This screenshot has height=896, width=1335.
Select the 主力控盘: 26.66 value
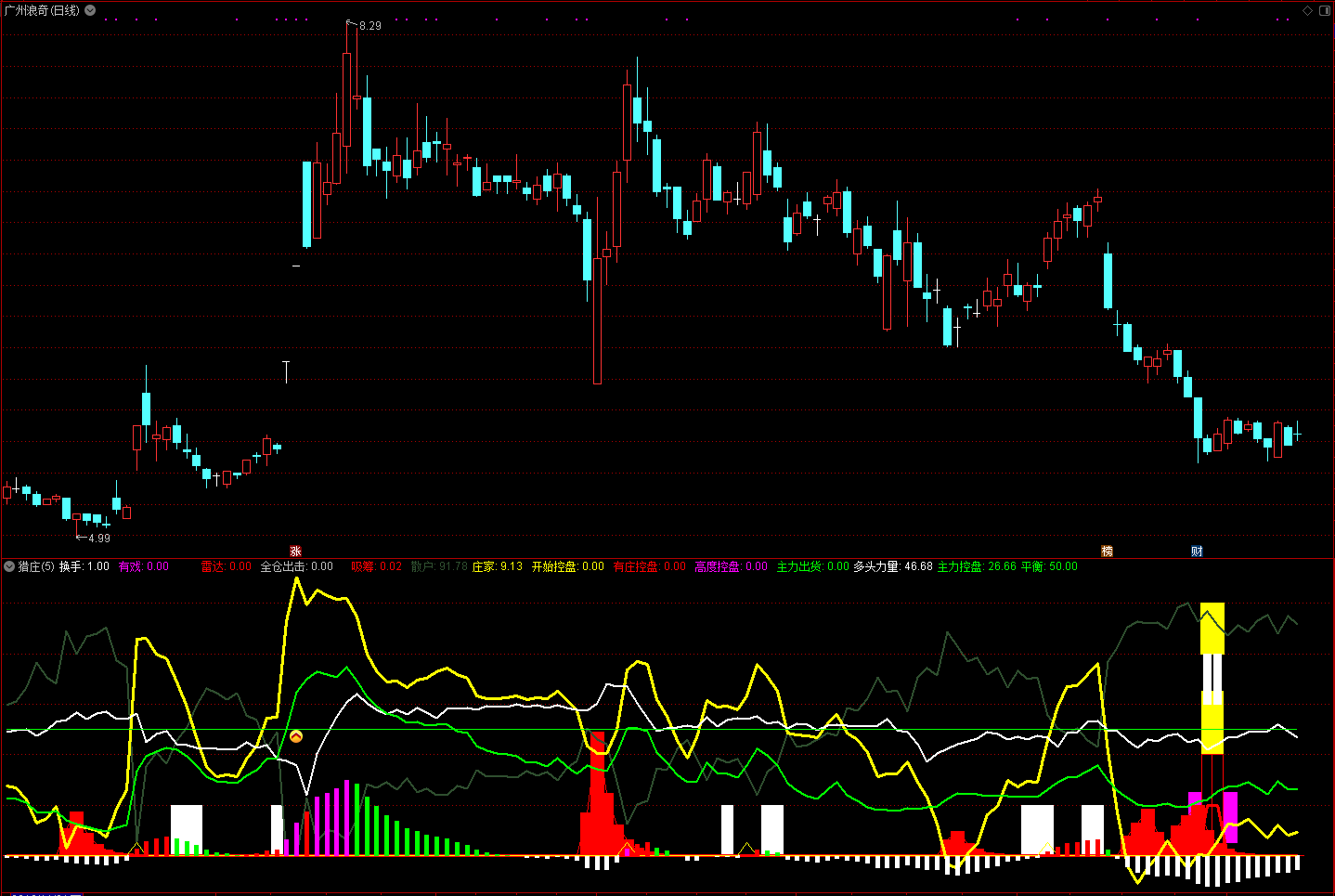click(x=977, y=566)
